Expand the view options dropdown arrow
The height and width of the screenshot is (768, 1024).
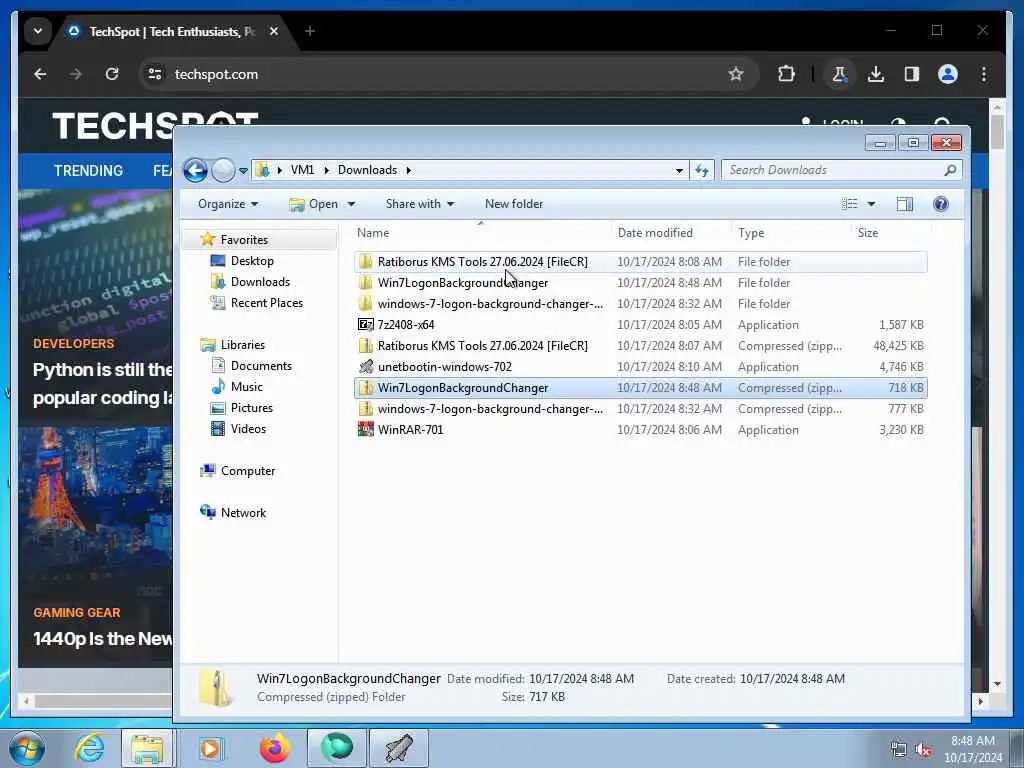click(x=871, y=204)
